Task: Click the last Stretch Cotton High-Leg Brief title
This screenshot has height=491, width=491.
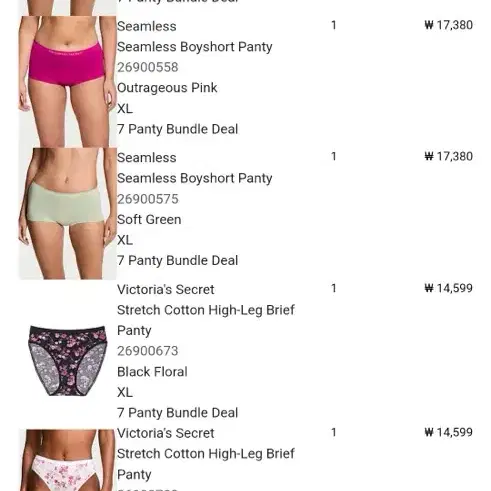Action: [206, 464]
